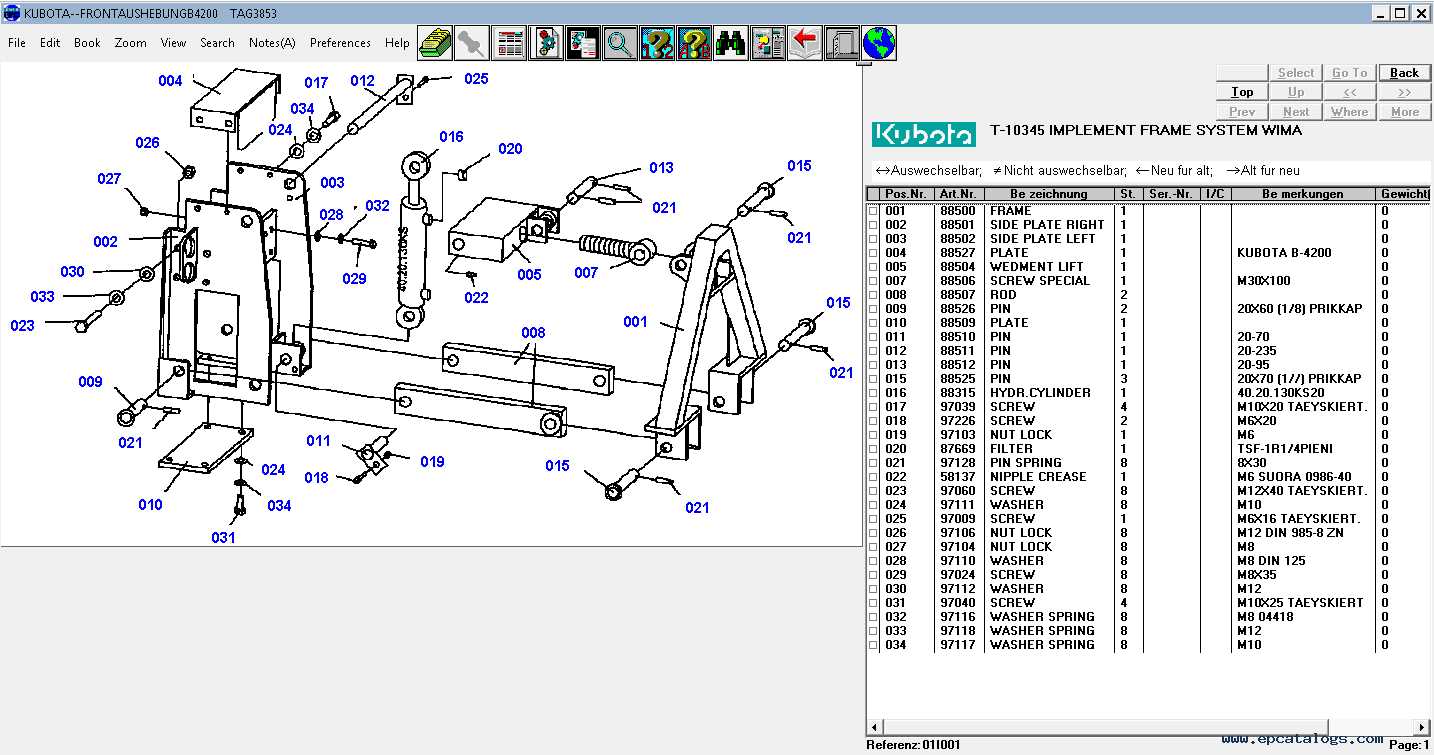Open the Zoom menu
Screen dimensions: 1434x755
[x=130, y=43]
